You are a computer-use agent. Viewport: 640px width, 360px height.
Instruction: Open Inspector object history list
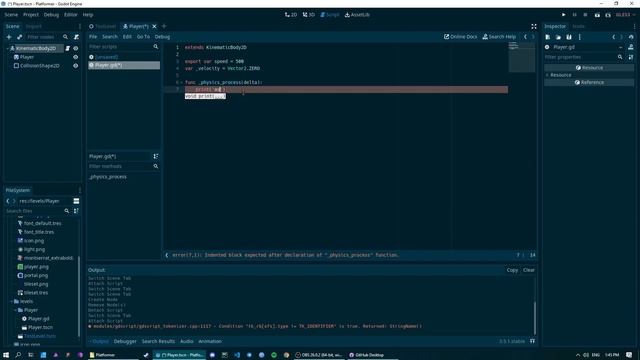point(631,37)
